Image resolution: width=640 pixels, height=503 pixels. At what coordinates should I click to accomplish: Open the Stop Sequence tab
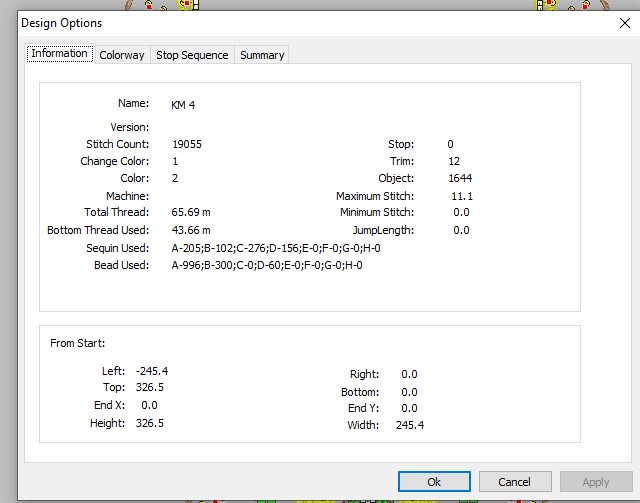pyautogui.click(x=192, y=55)
